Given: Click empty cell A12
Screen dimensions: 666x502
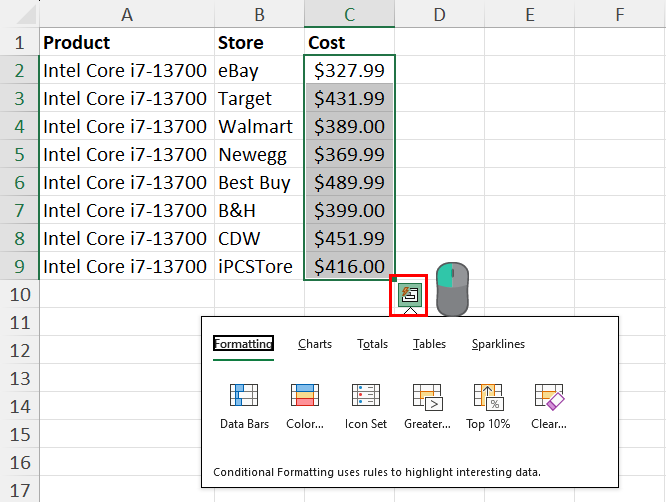Looking at the screenshot, I should point(120,351).
